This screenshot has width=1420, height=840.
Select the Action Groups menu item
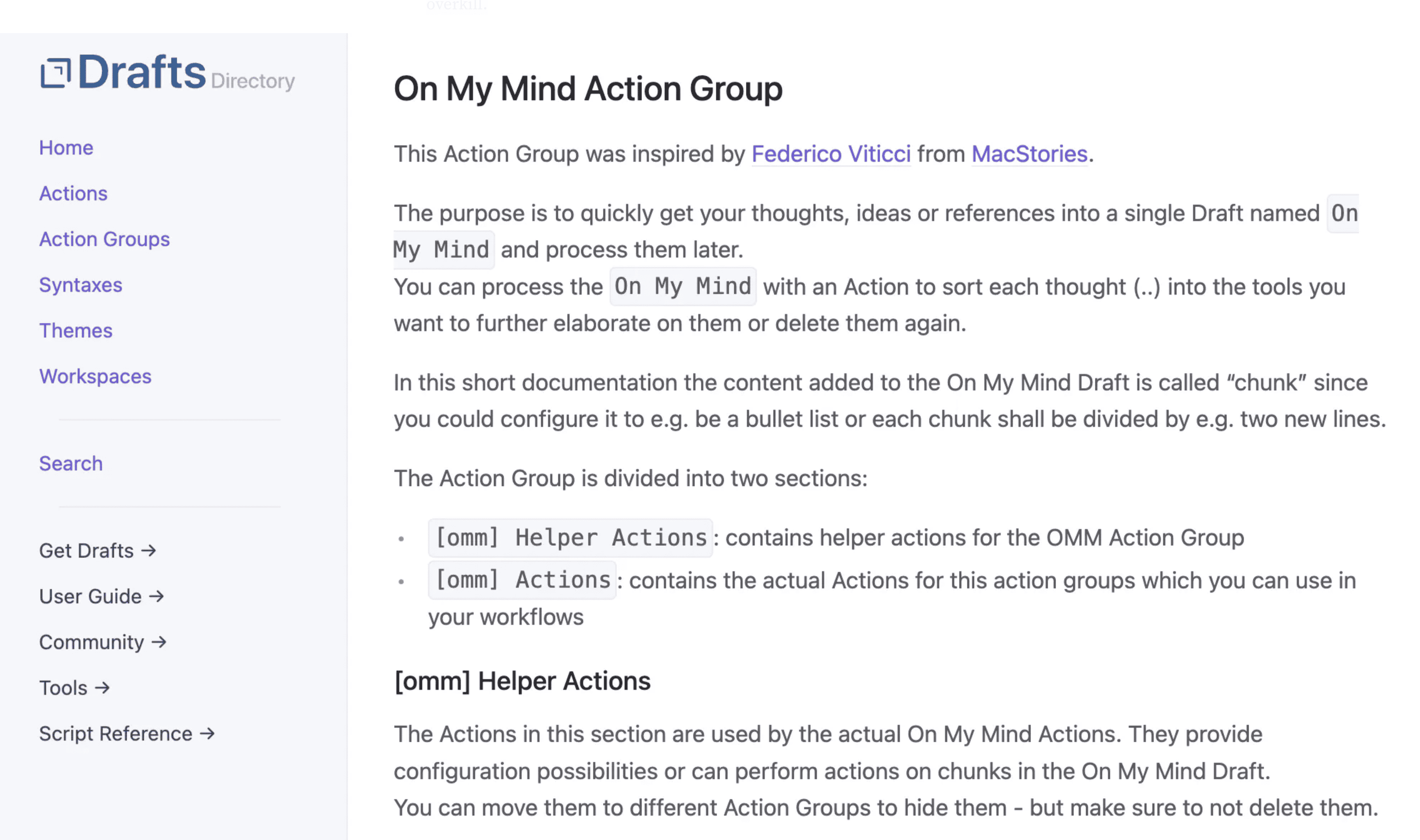point(103,239)
